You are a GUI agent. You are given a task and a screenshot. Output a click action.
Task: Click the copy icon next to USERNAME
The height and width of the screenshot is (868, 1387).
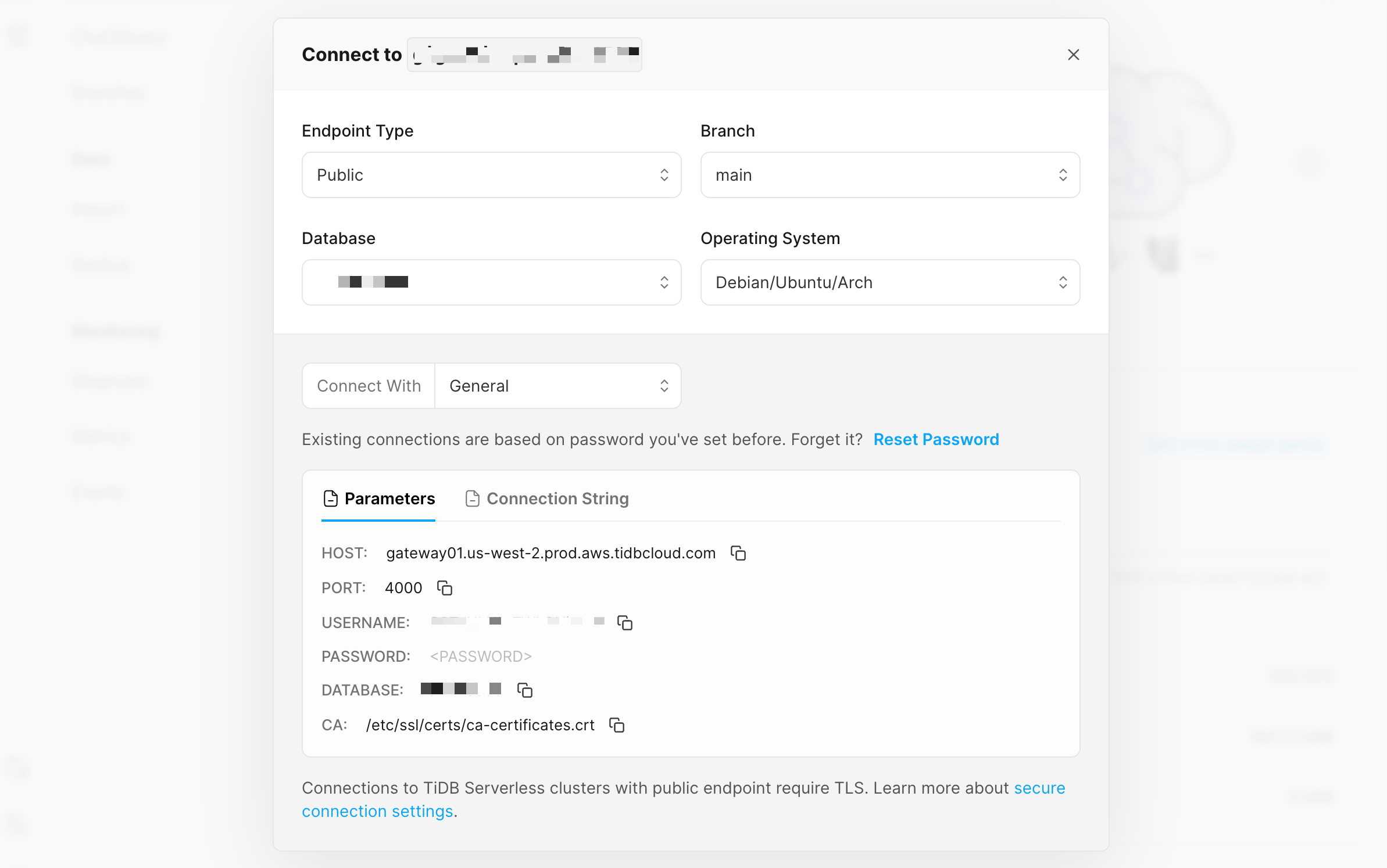click(x=625, y=622)
